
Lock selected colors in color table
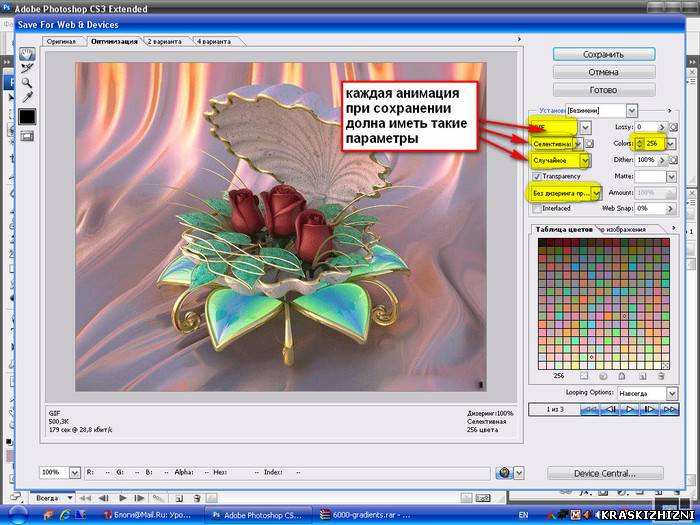(622, 376)
